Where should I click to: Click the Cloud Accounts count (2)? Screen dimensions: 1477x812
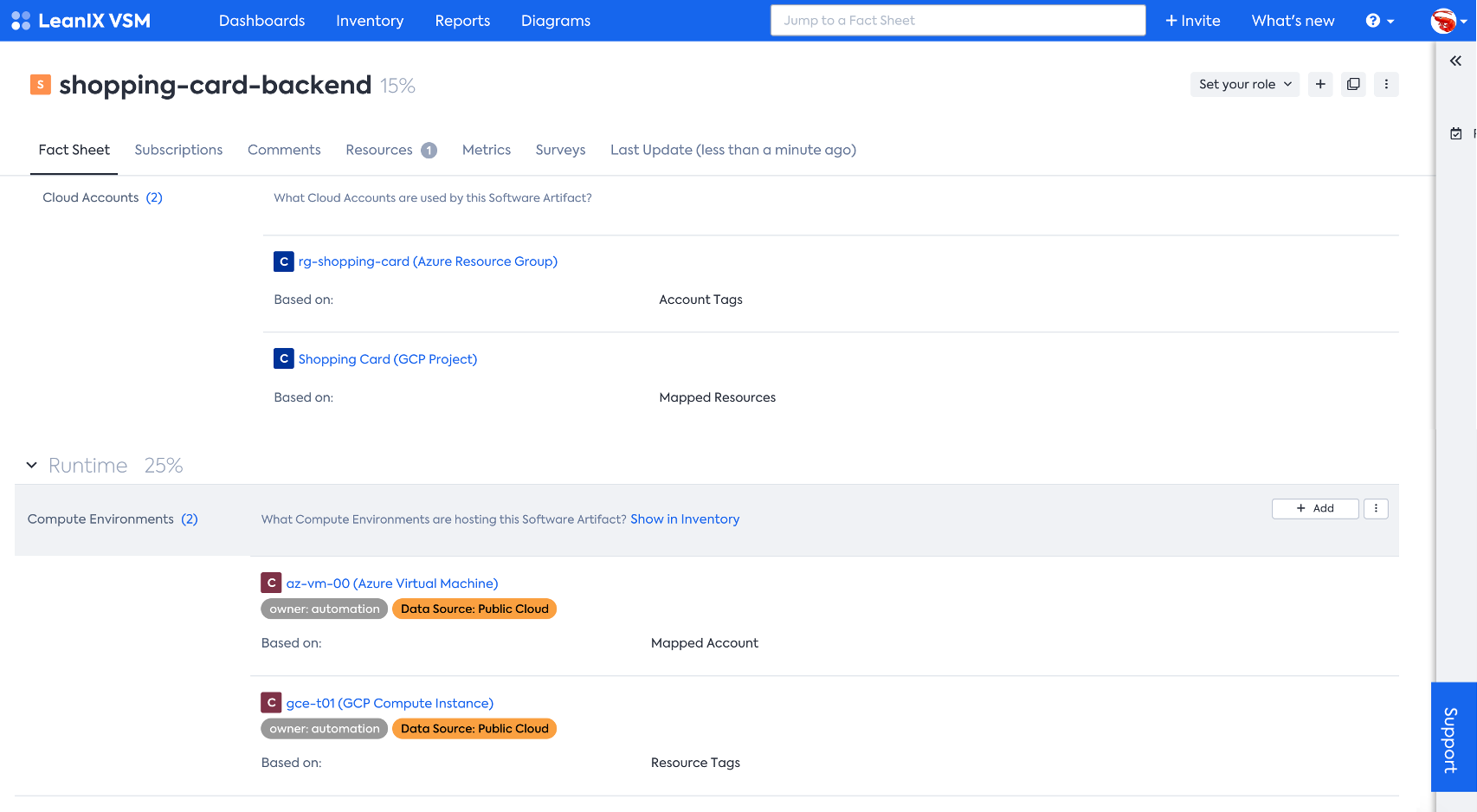point(154,197)
